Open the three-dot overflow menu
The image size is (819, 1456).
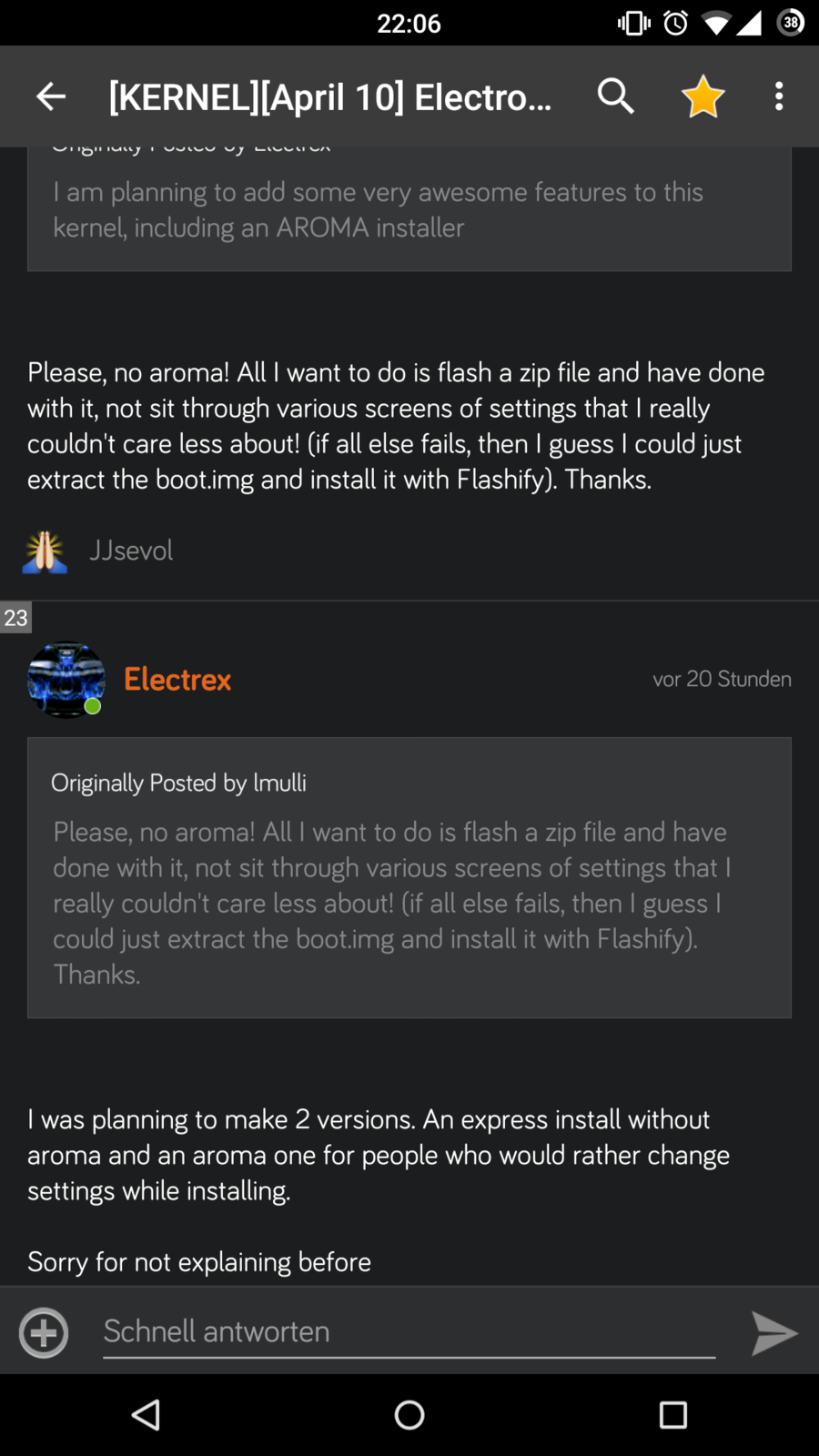pos(779,96)
